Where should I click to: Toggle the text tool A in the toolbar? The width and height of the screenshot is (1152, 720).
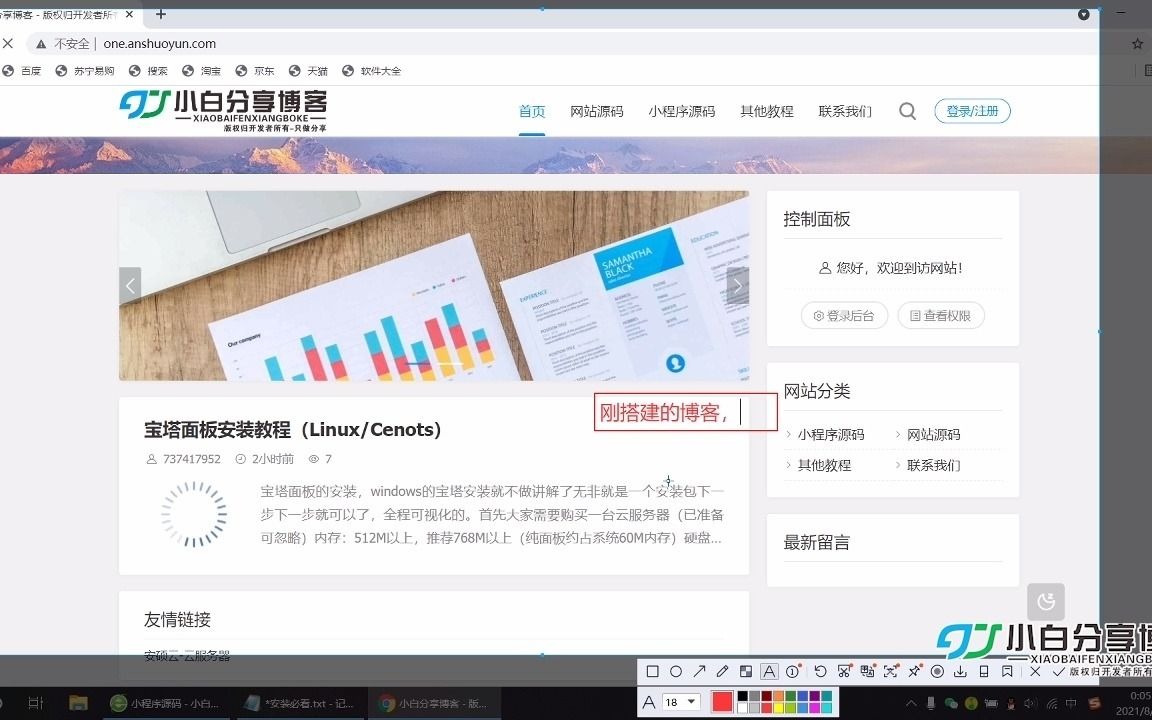[769, 671]
